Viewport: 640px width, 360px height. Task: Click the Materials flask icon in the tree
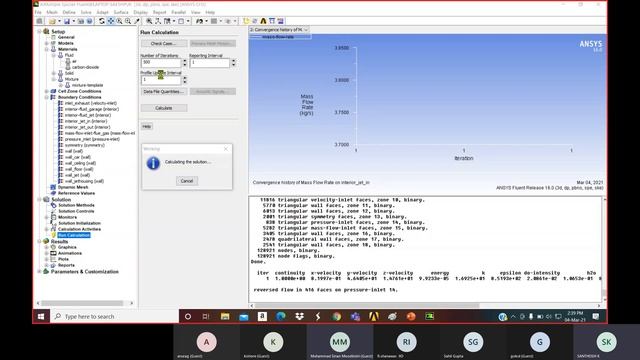tap(53, 49)
